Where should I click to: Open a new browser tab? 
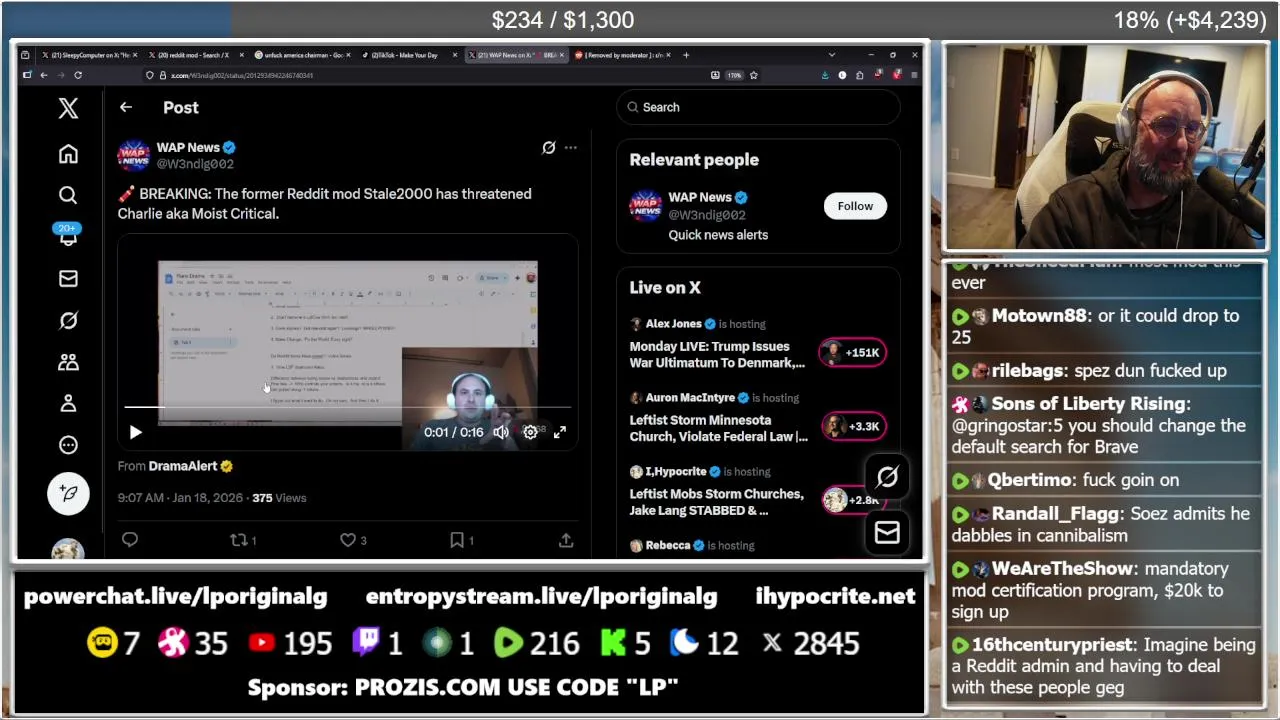[686, 55]
